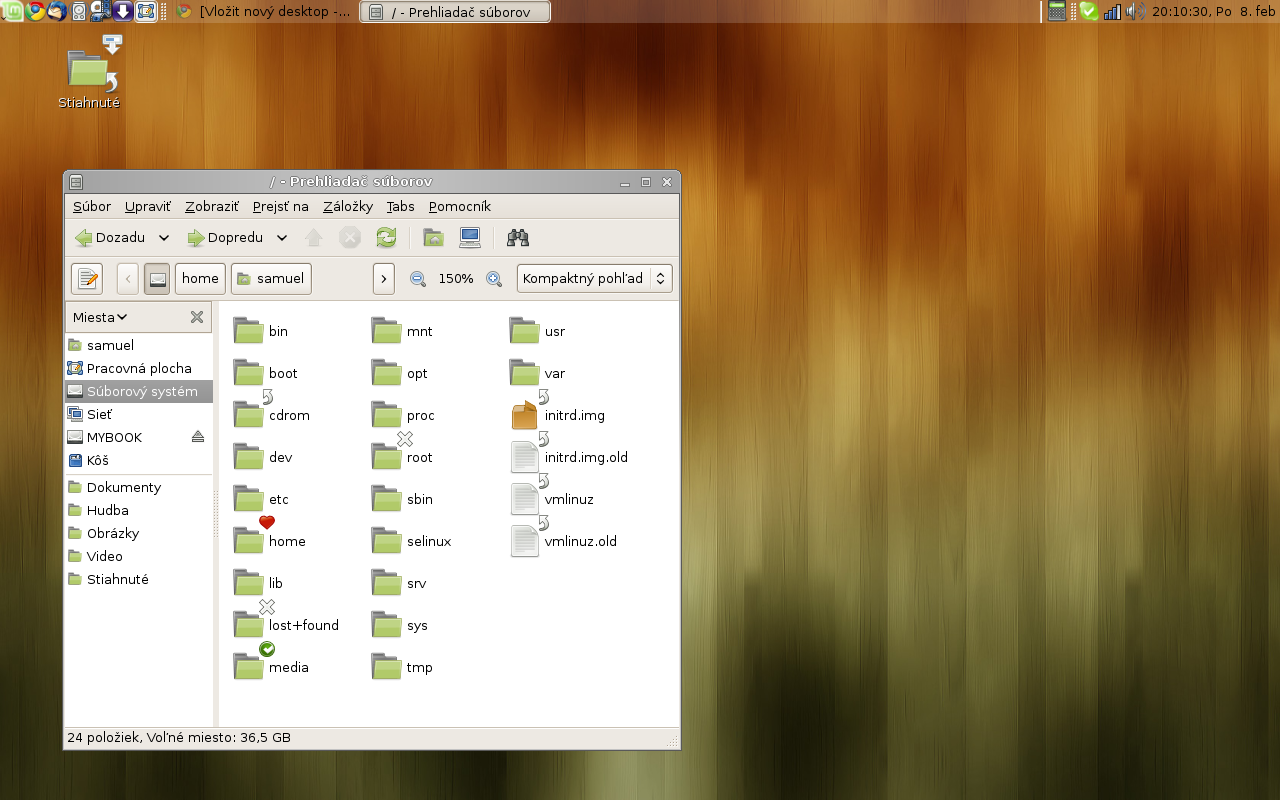
Task: Click the samuel path bar button
Action: click(271, 279)
